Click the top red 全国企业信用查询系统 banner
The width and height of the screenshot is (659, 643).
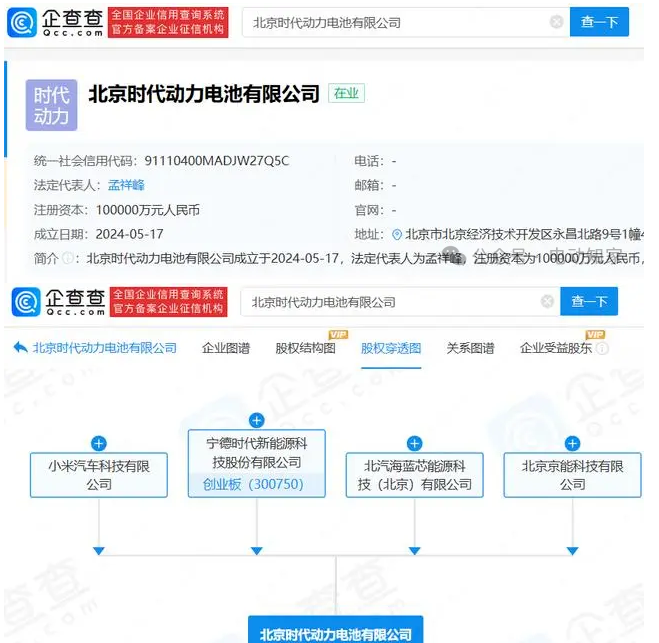point(168,22)
